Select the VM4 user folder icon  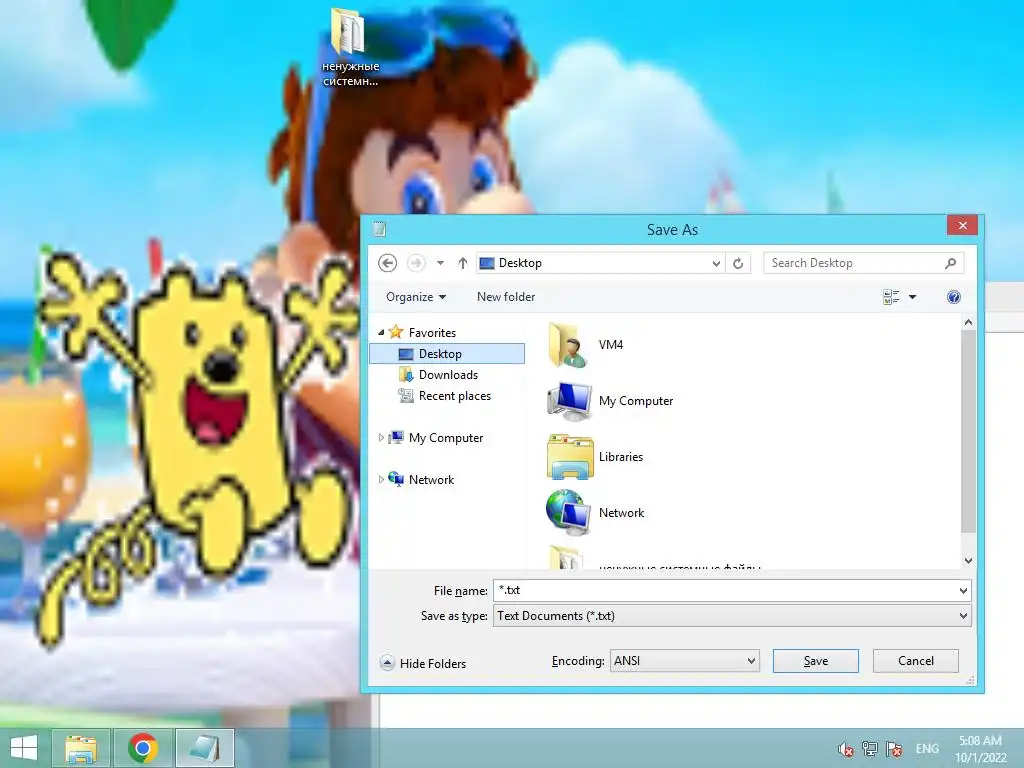568,345
